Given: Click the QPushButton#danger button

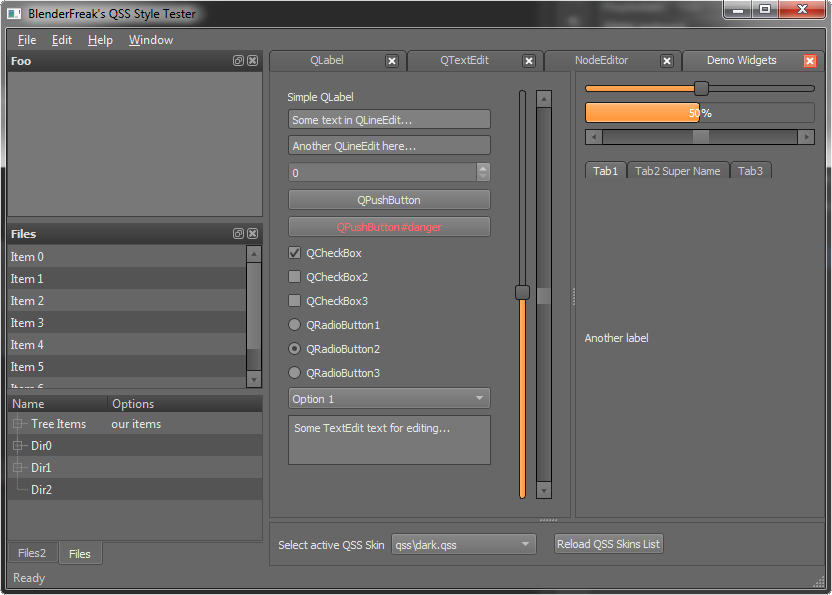Looking at the screenshot, I should coord(389,227).
